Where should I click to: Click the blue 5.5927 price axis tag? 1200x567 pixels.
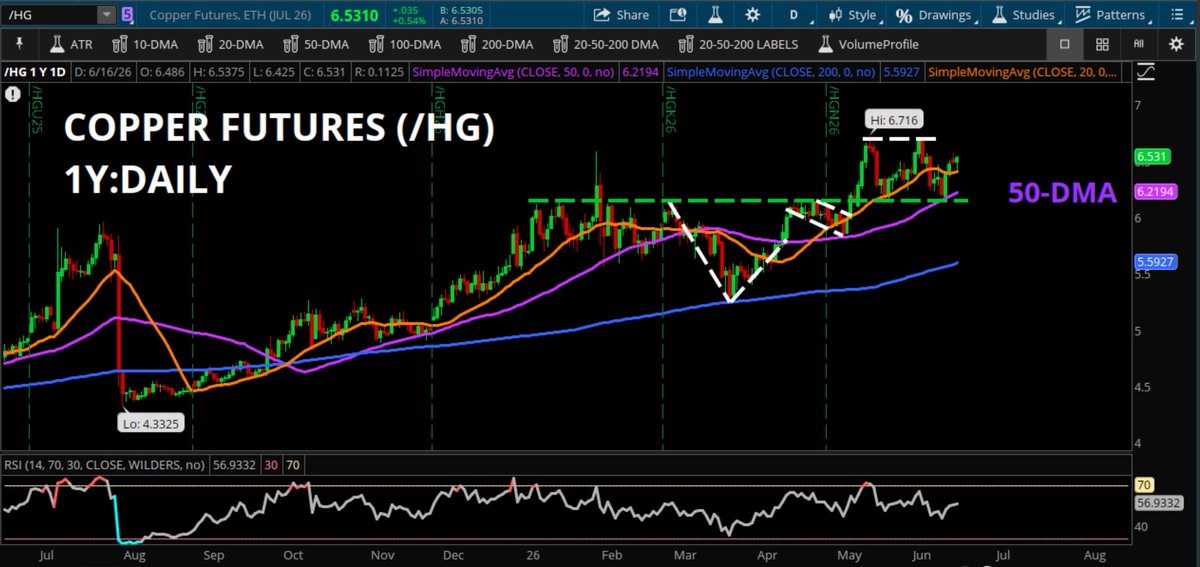point(1155,261)
